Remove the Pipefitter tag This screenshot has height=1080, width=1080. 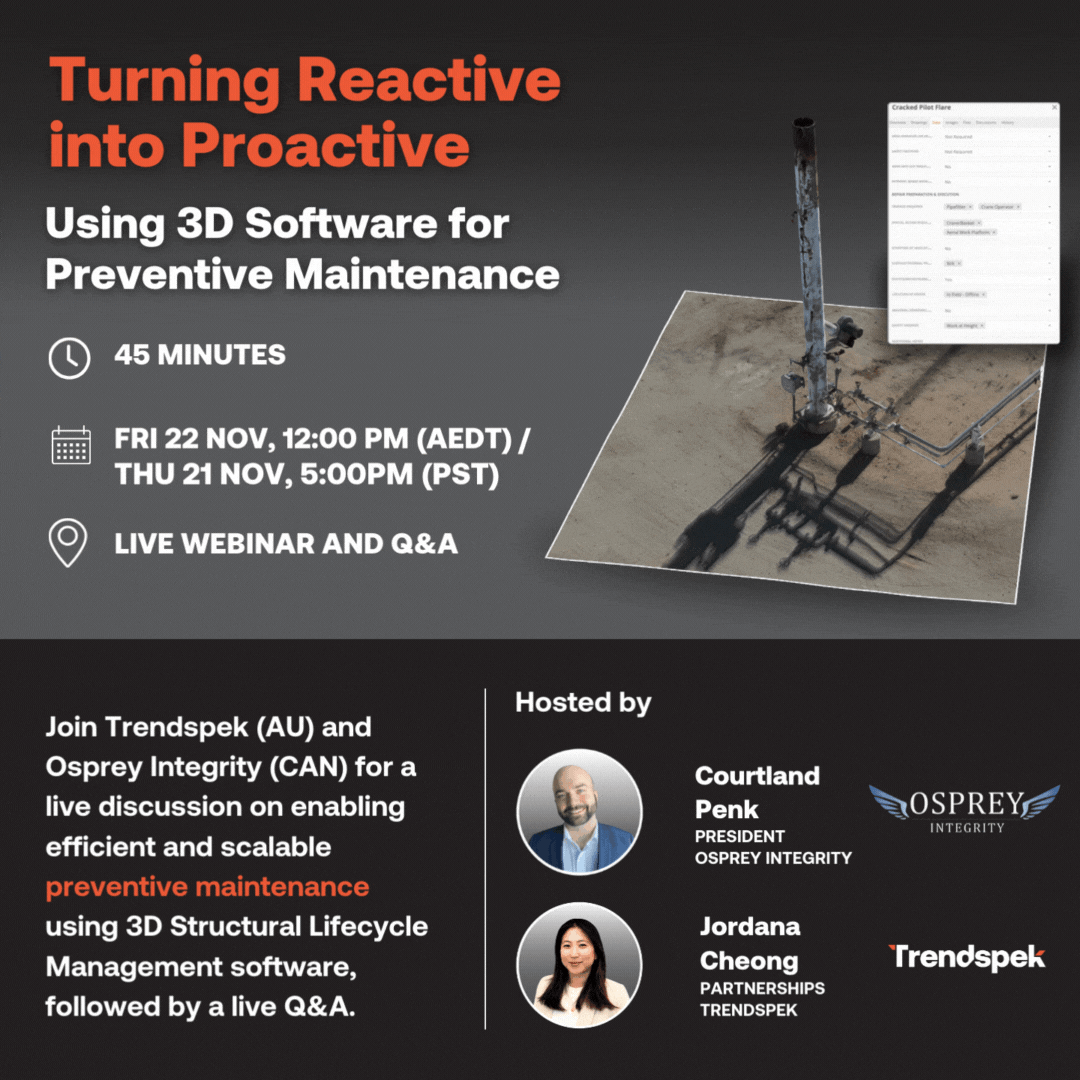point(970,207)
